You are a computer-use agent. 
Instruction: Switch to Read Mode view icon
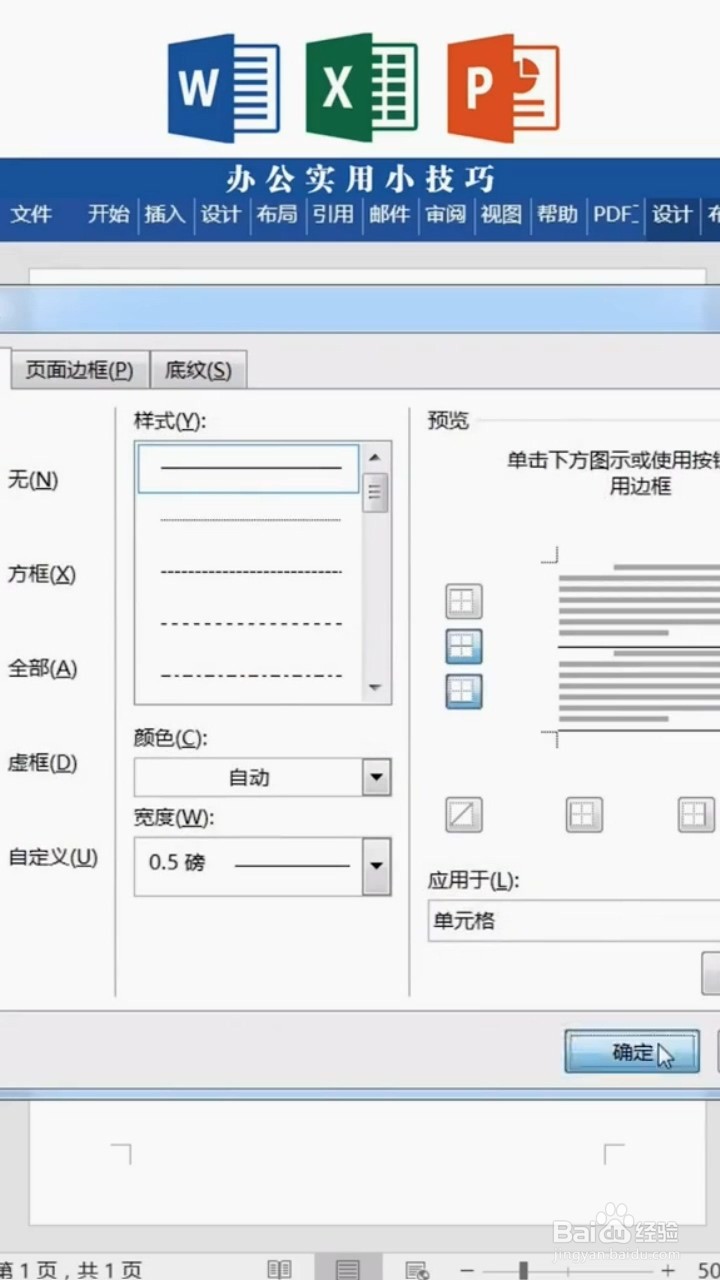[x=279, y=1269]
